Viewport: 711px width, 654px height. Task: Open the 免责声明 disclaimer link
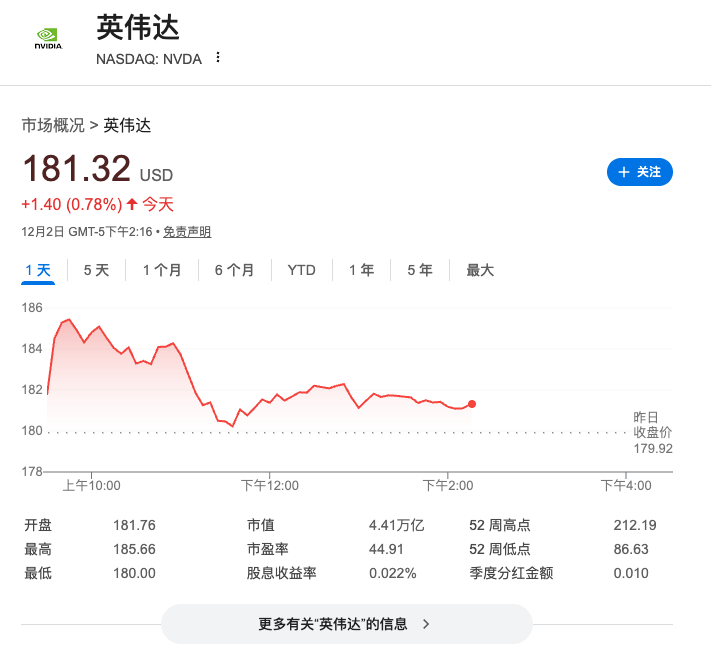pyautogui.click(x=187, y=232)
